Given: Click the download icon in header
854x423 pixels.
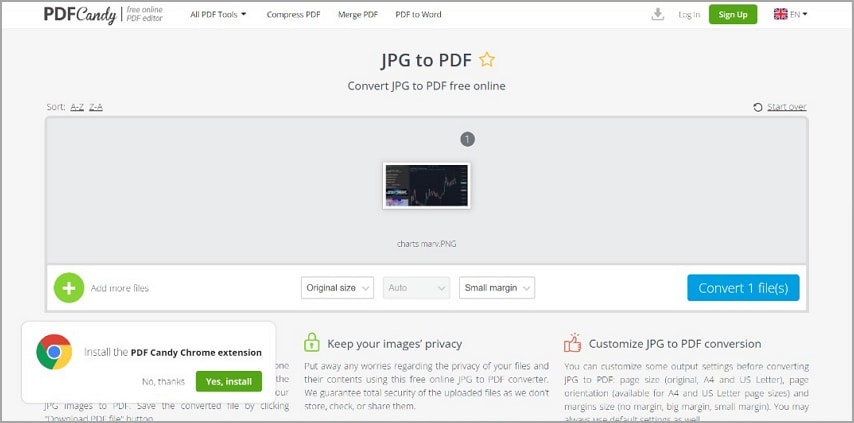Looking at the screenshot, I should pos(658,14).
